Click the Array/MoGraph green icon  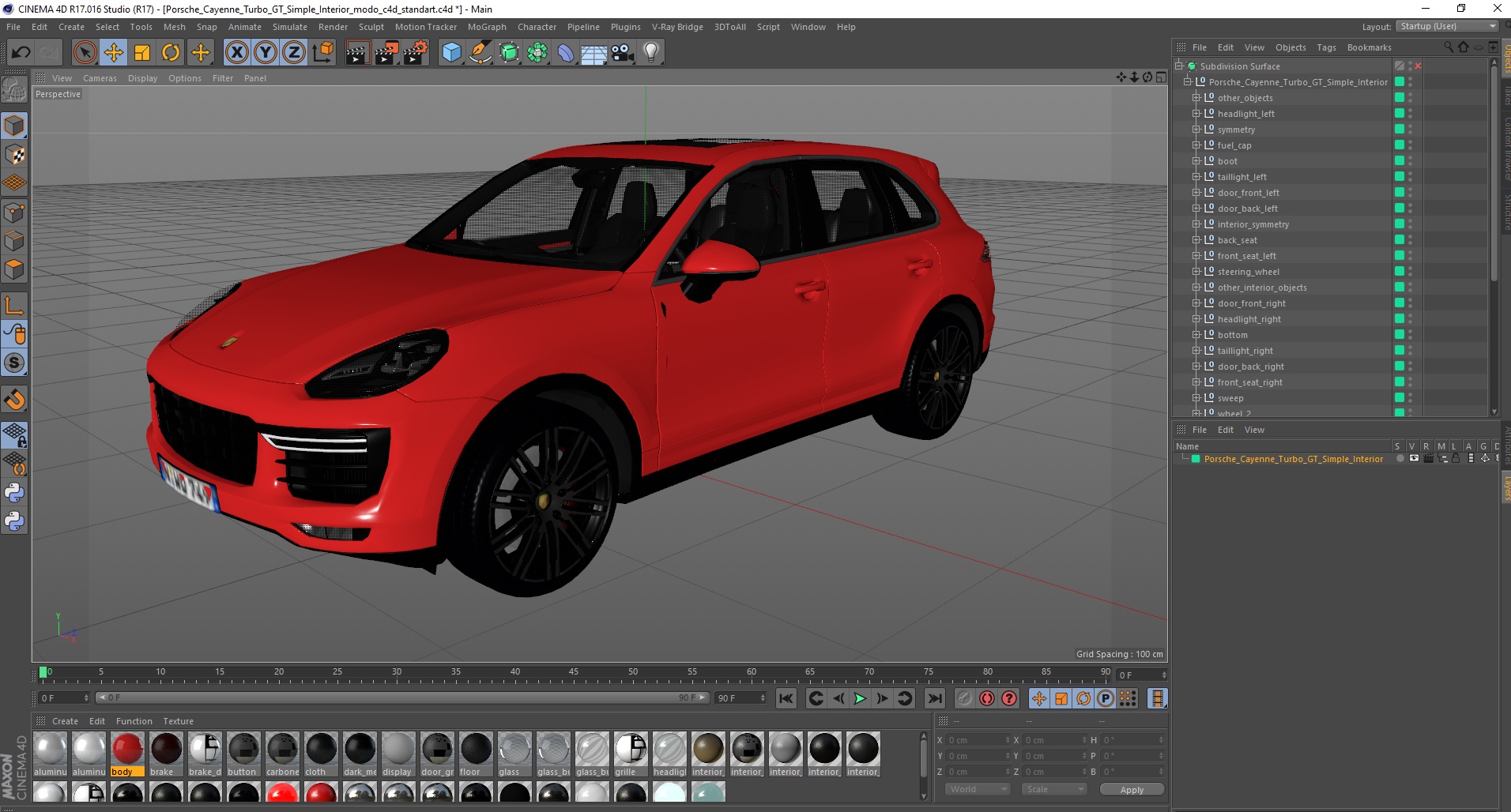[537, 53]
